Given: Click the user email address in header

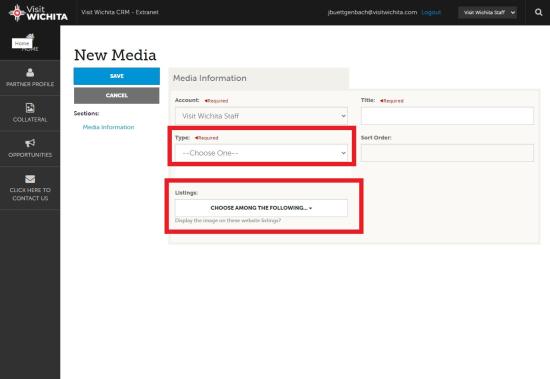Looking at the screenshot, I should pyautogui.click(x=373, y=12).
